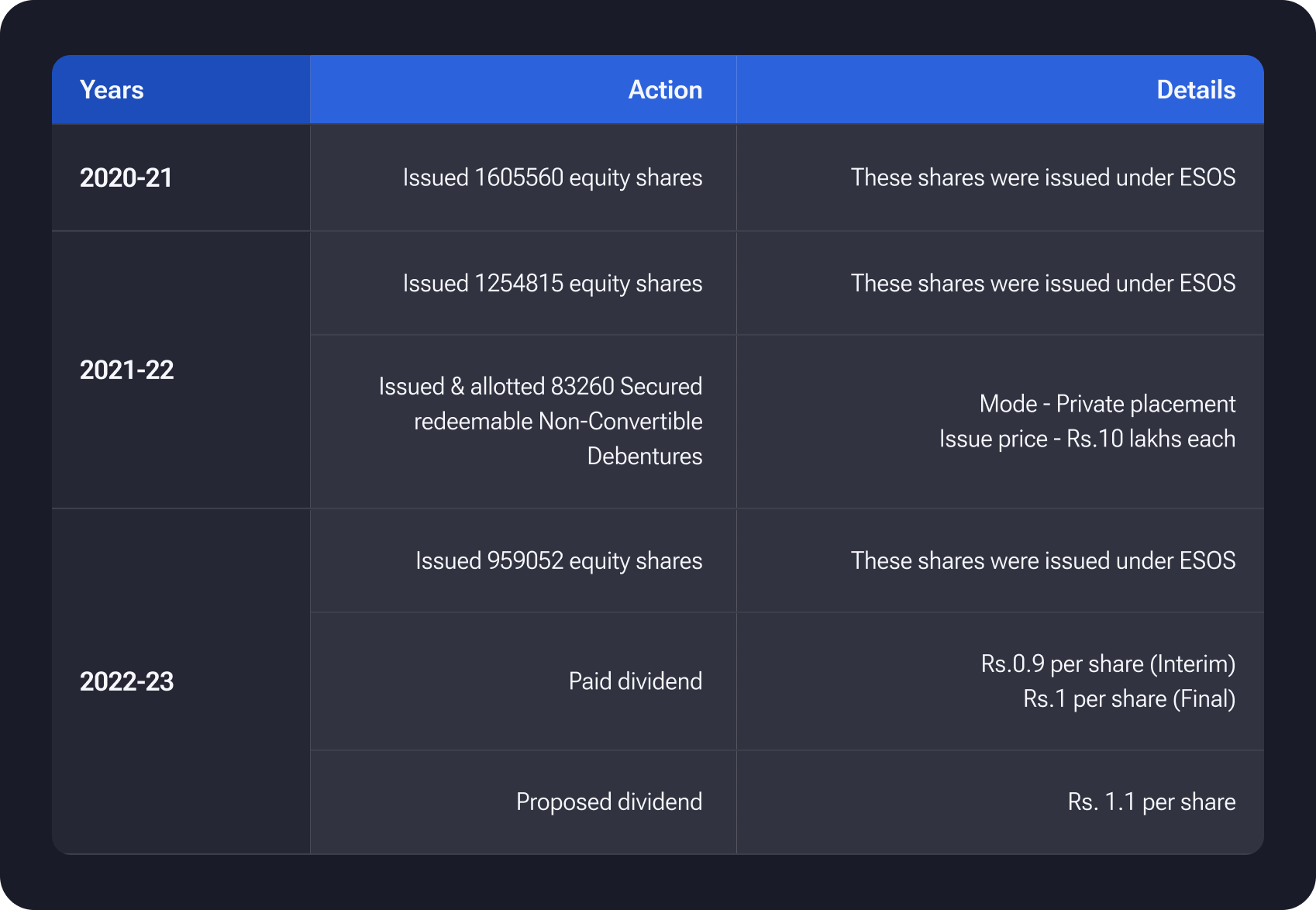Click the 'Proposed dividend' cell
Image resolution: width=1316 pixels, height=910 pixels.
[608, 801]
